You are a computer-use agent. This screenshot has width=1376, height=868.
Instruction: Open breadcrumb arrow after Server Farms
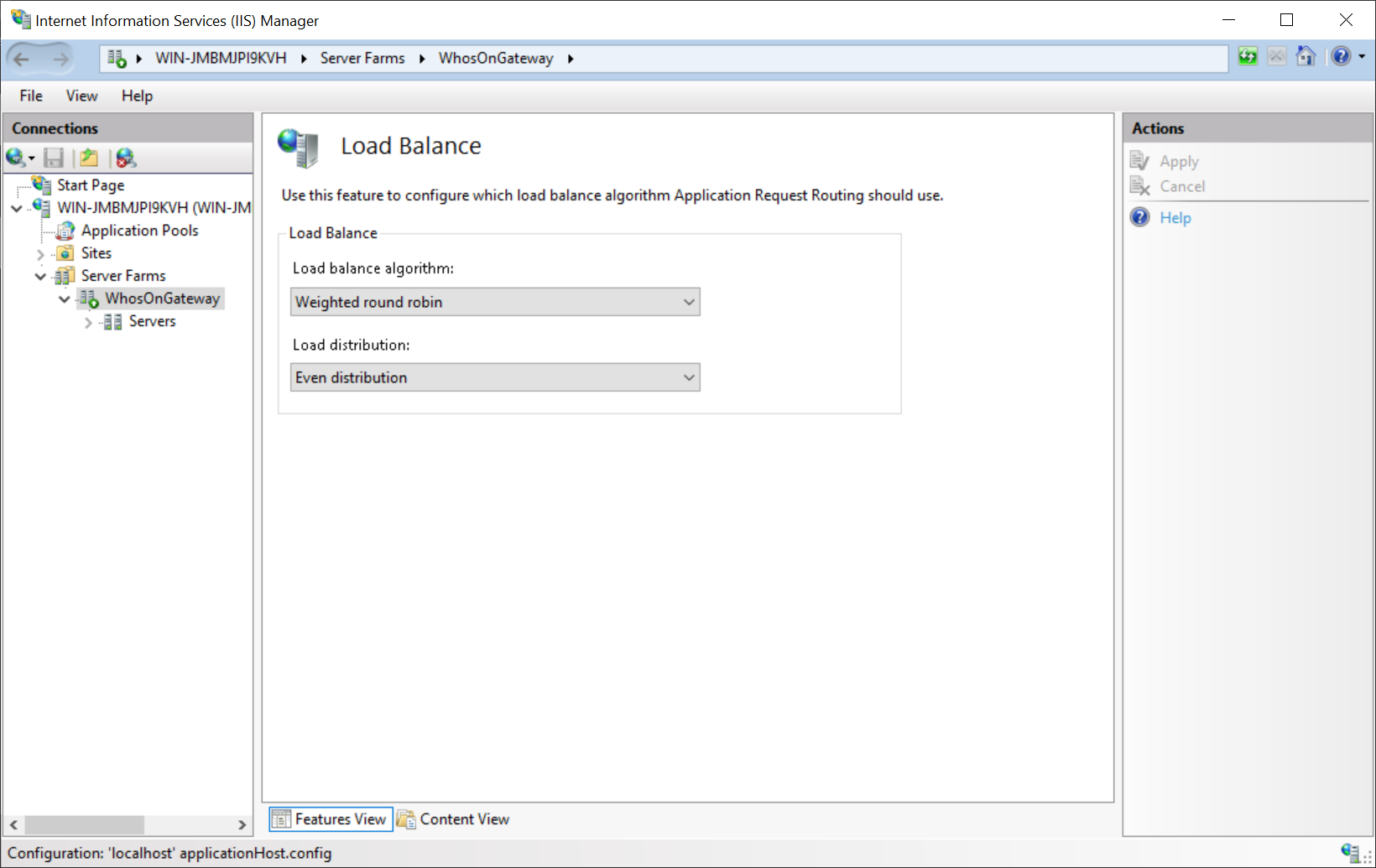click(x=422, y=59)
